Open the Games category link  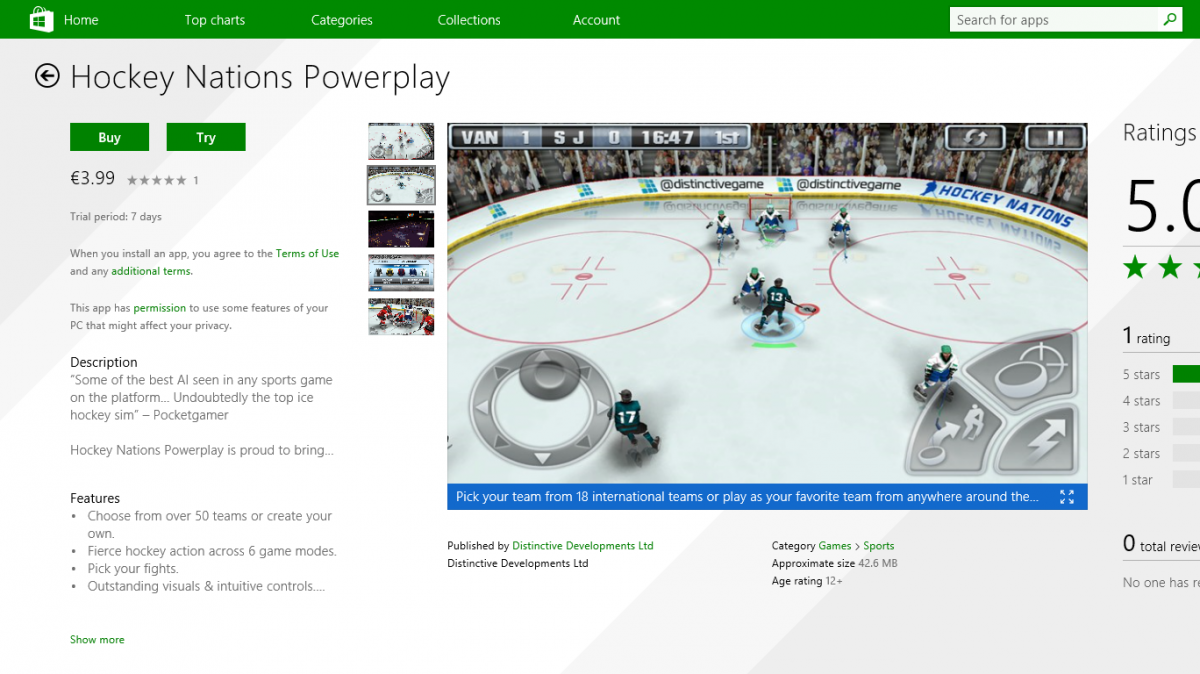point(835,546)
